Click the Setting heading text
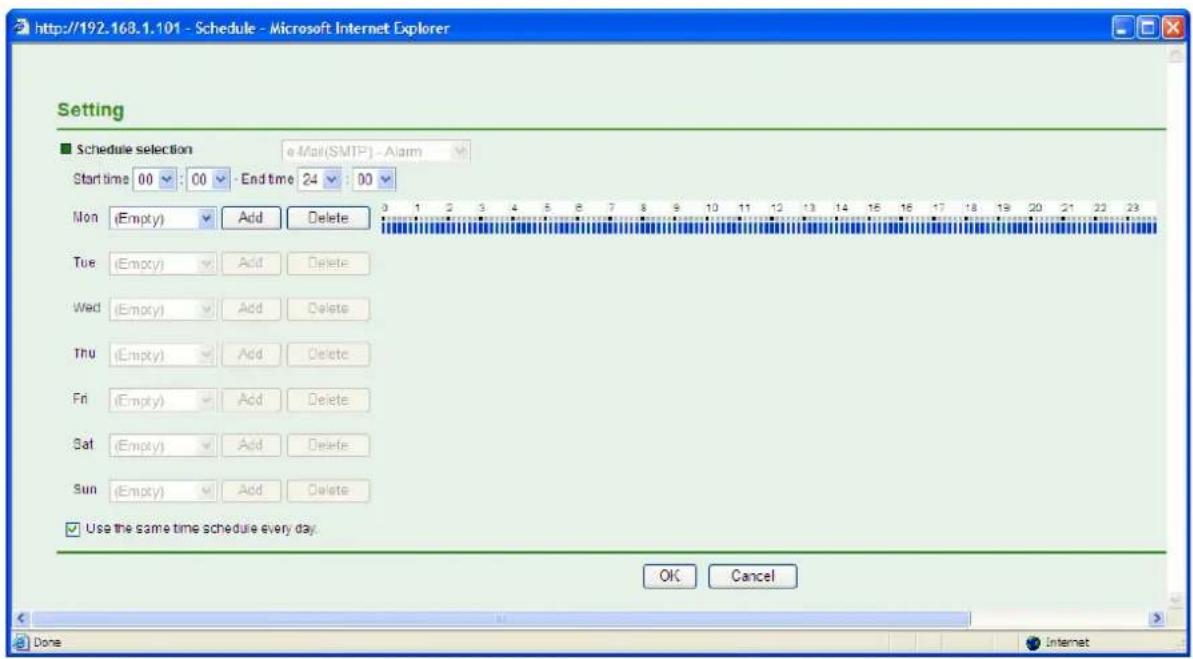 click(91, 110)
